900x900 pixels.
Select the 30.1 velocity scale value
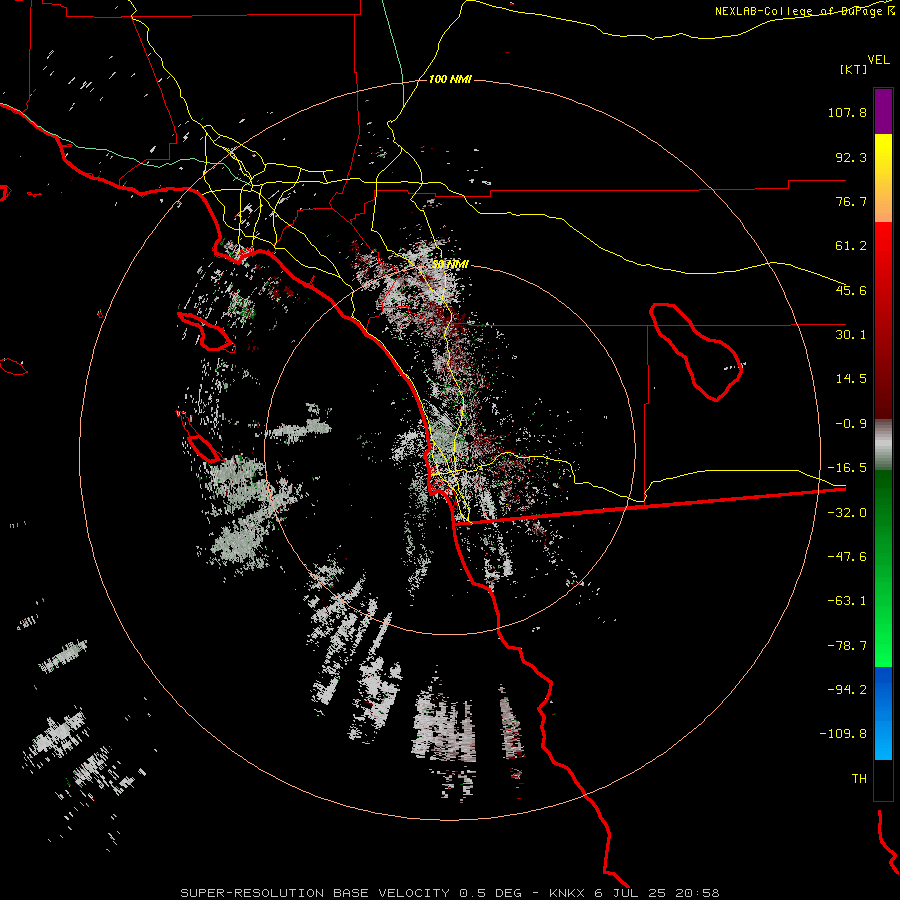tap(851, 335)
